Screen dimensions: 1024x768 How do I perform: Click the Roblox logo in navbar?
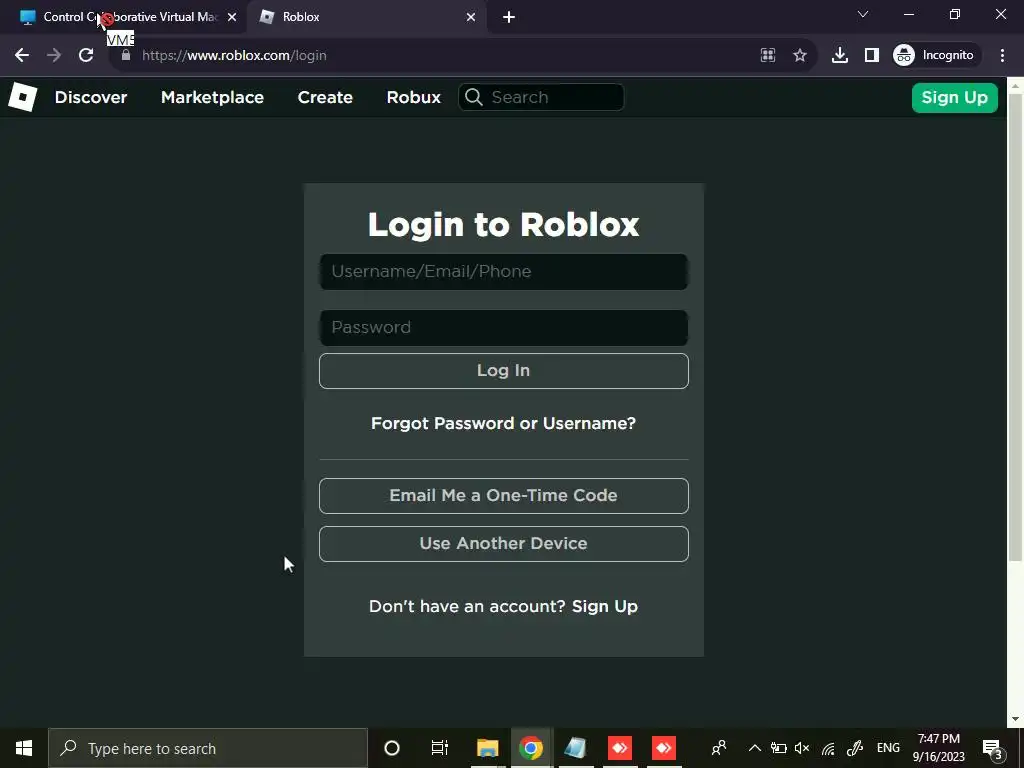[22, 97]
